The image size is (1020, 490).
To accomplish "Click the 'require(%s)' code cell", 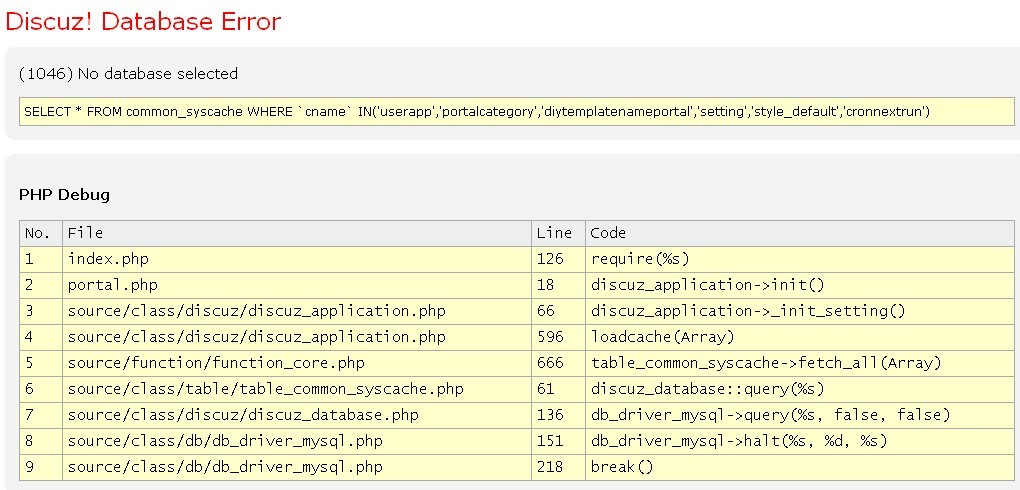I will point(799,259).
